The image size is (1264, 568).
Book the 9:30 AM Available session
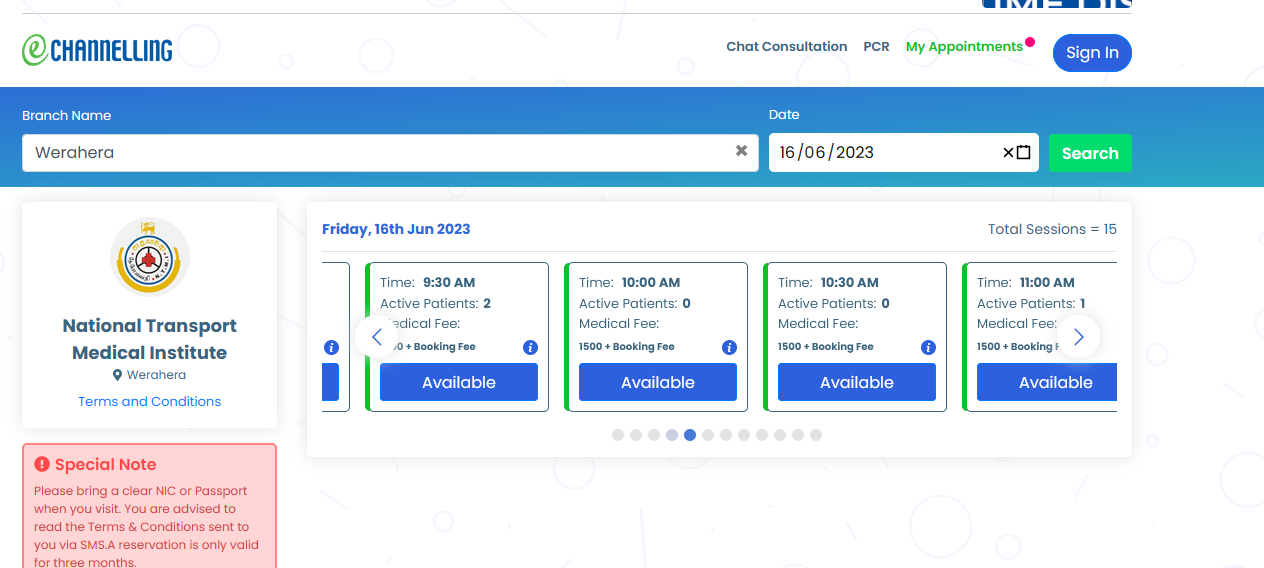459,382
